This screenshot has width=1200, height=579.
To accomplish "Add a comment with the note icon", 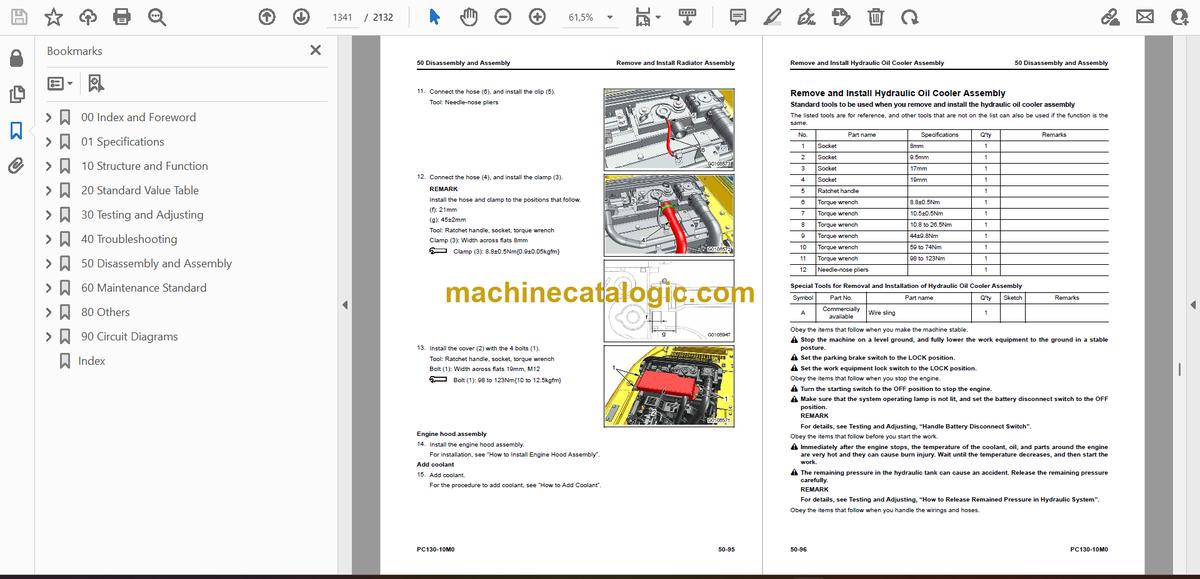I will coord(738,17).
